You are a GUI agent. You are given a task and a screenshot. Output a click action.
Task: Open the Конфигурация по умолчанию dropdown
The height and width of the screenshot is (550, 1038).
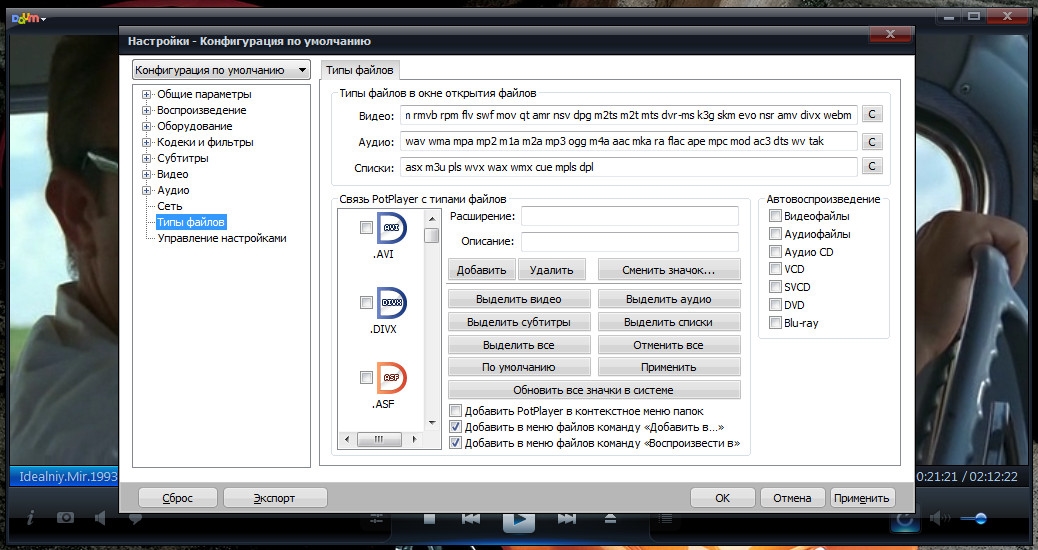pos(222,70)
